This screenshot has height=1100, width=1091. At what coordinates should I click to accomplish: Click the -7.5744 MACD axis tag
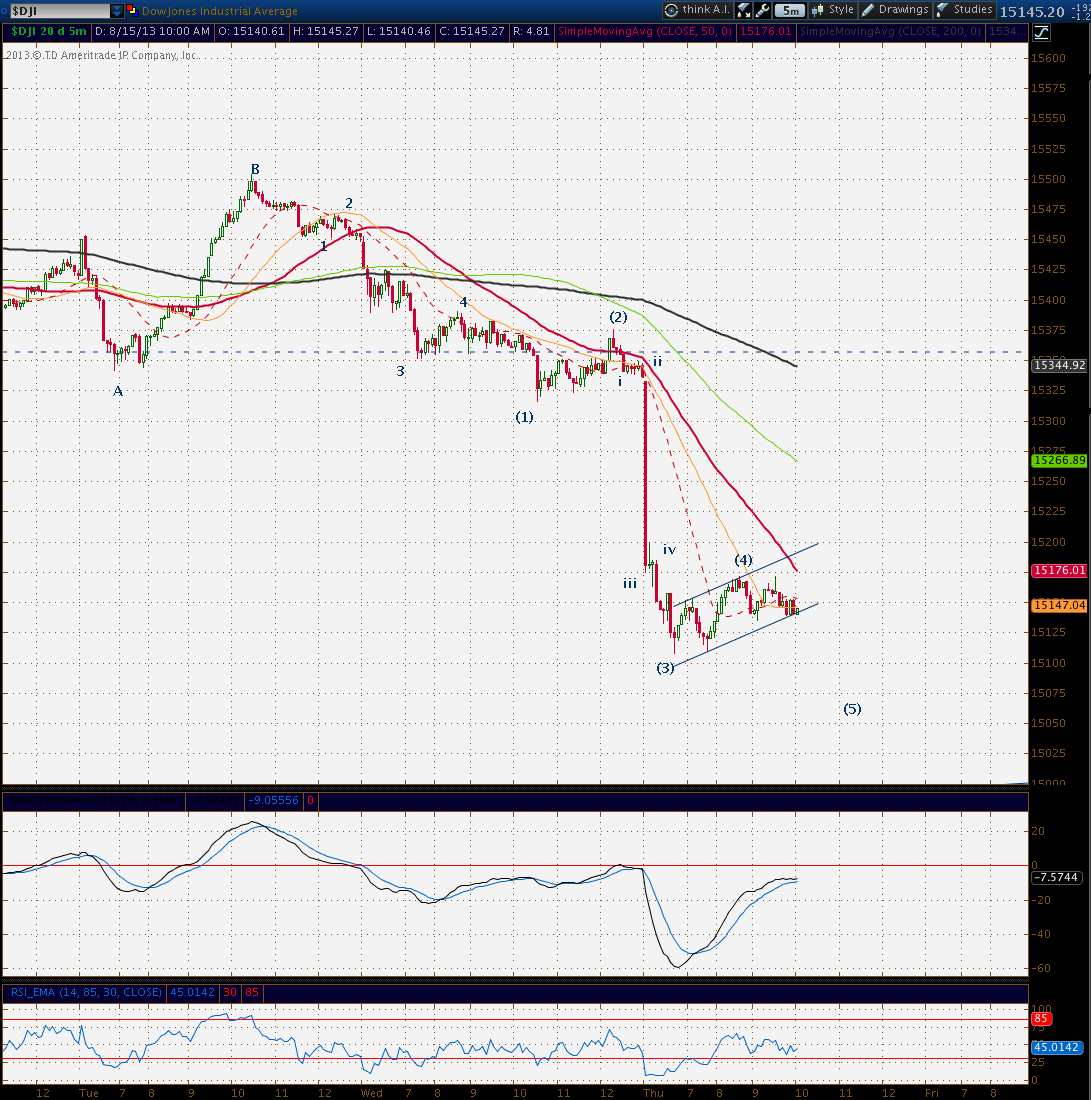coord(1057,877)
